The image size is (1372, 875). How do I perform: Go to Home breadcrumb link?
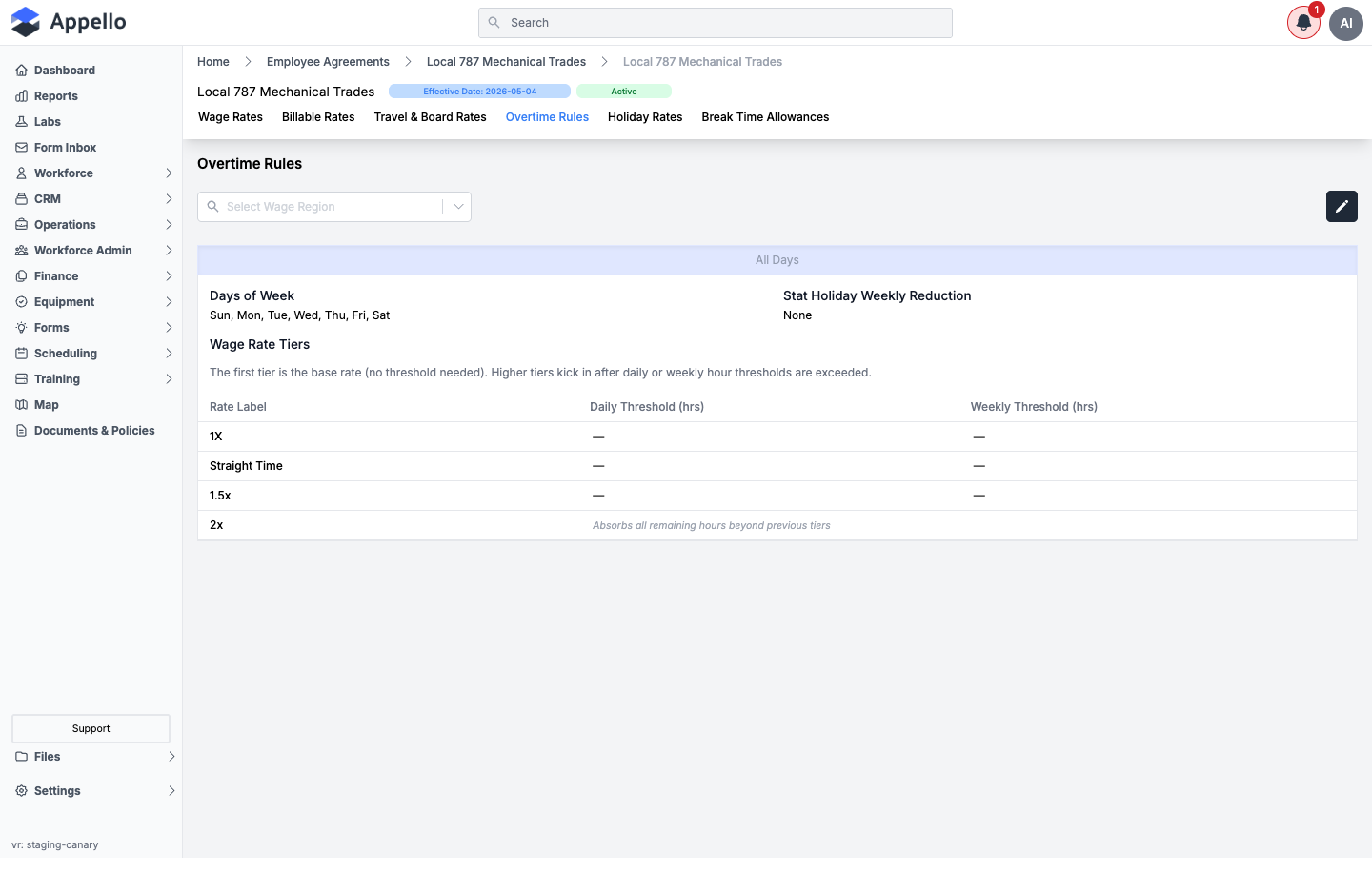(213, 62)
